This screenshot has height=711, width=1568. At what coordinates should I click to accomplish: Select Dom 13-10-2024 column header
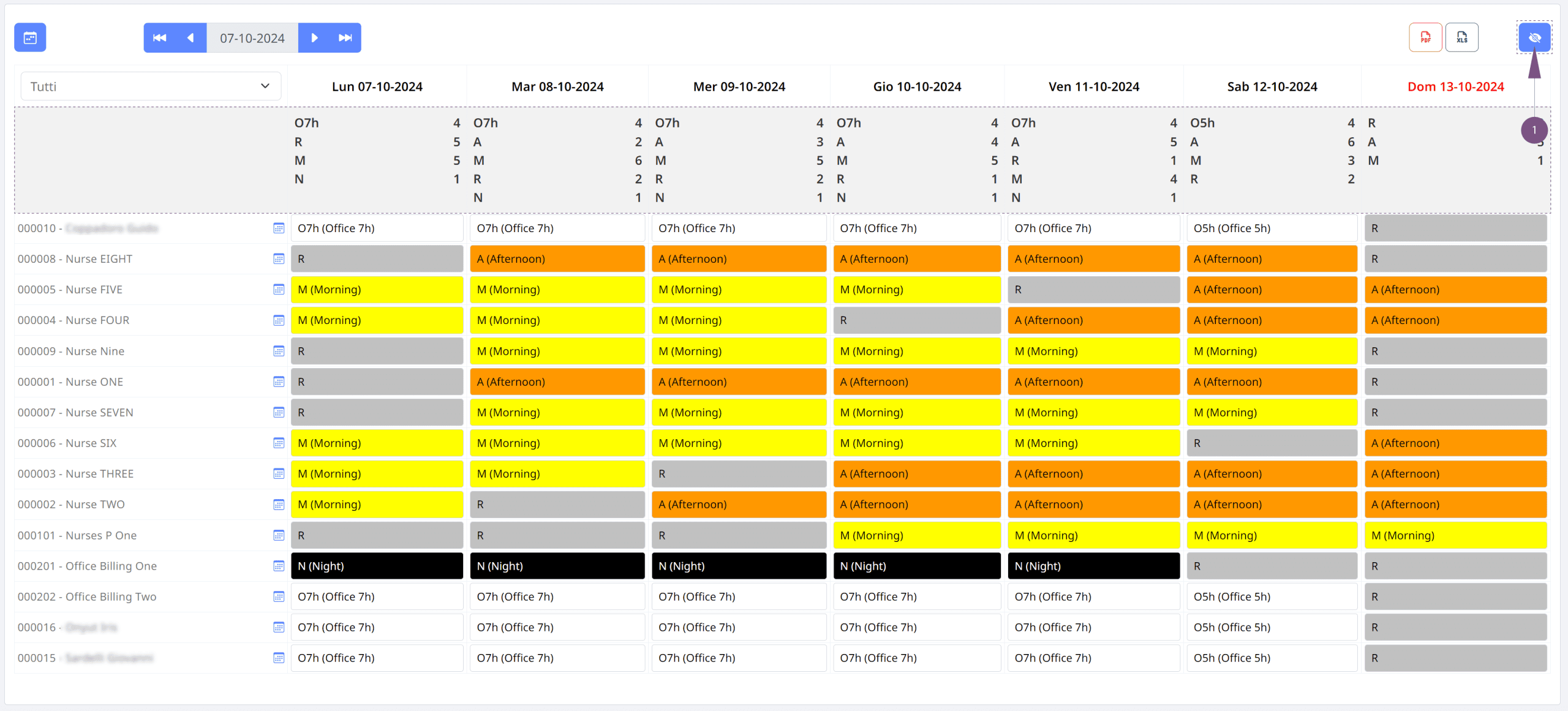1455,87
